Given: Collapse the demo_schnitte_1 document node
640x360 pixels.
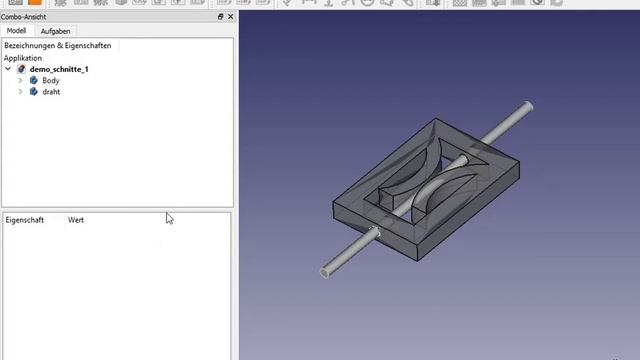Looking at the screenshot, I should click(x=8, y=69).
